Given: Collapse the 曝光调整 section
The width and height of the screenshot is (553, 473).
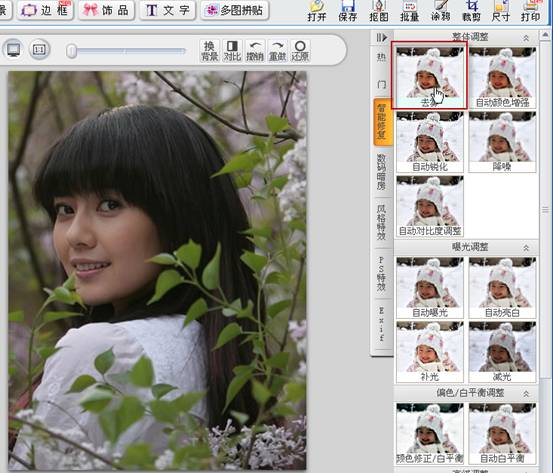Looking at the screenshot, I should click(526, 248).
